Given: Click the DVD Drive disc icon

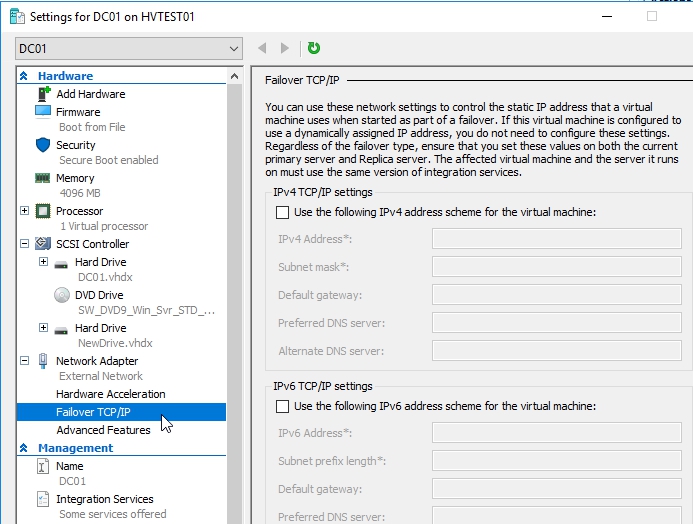Looking at the screenshot, I should coord(61,295).
